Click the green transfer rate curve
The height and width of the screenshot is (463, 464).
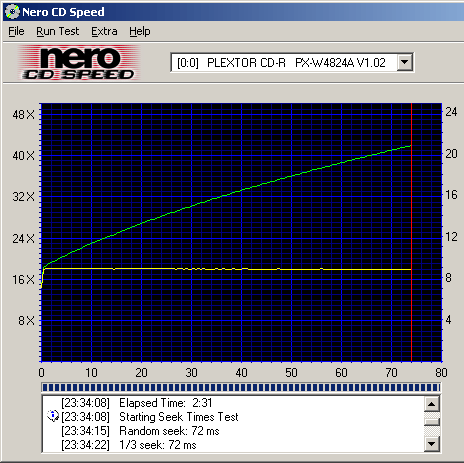point(227,194)
